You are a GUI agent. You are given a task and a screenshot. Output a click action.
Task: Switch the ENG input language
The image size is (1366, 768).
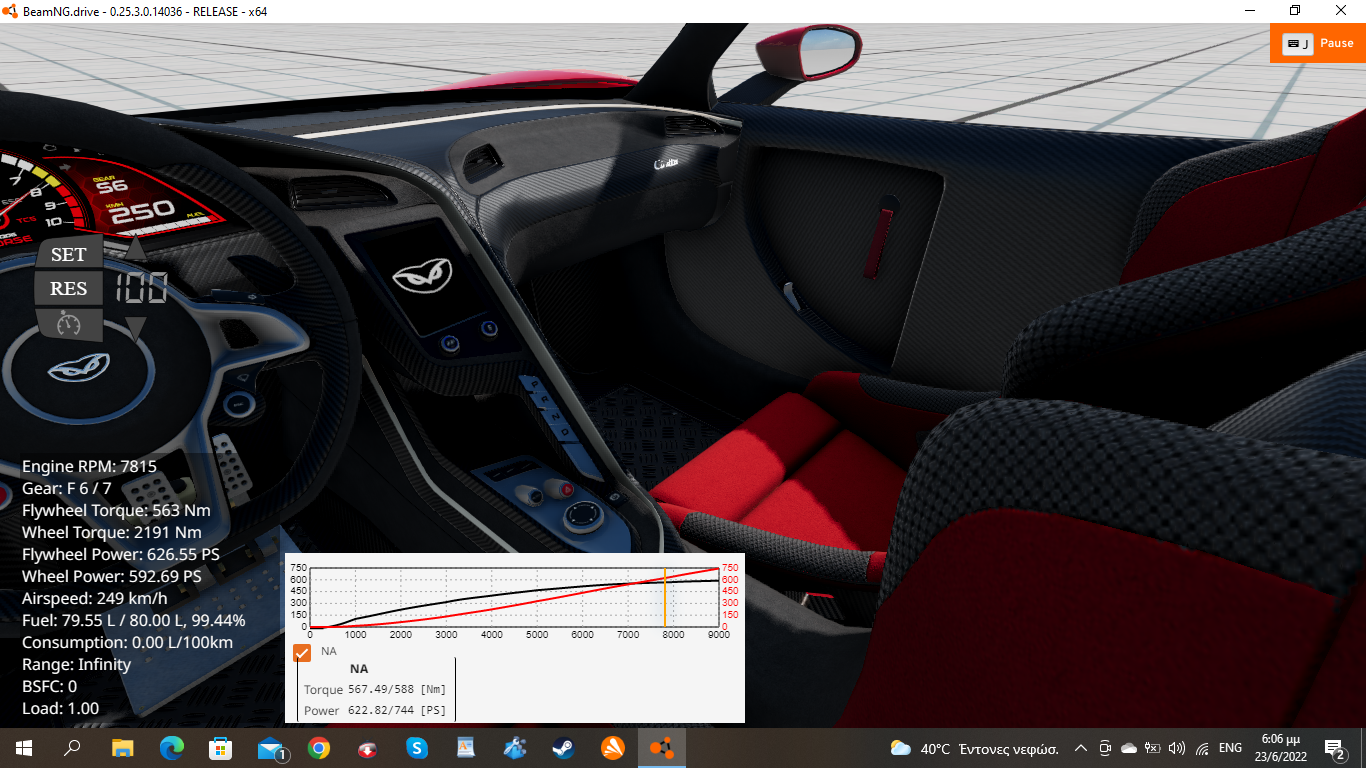(x=1230, y=748)
